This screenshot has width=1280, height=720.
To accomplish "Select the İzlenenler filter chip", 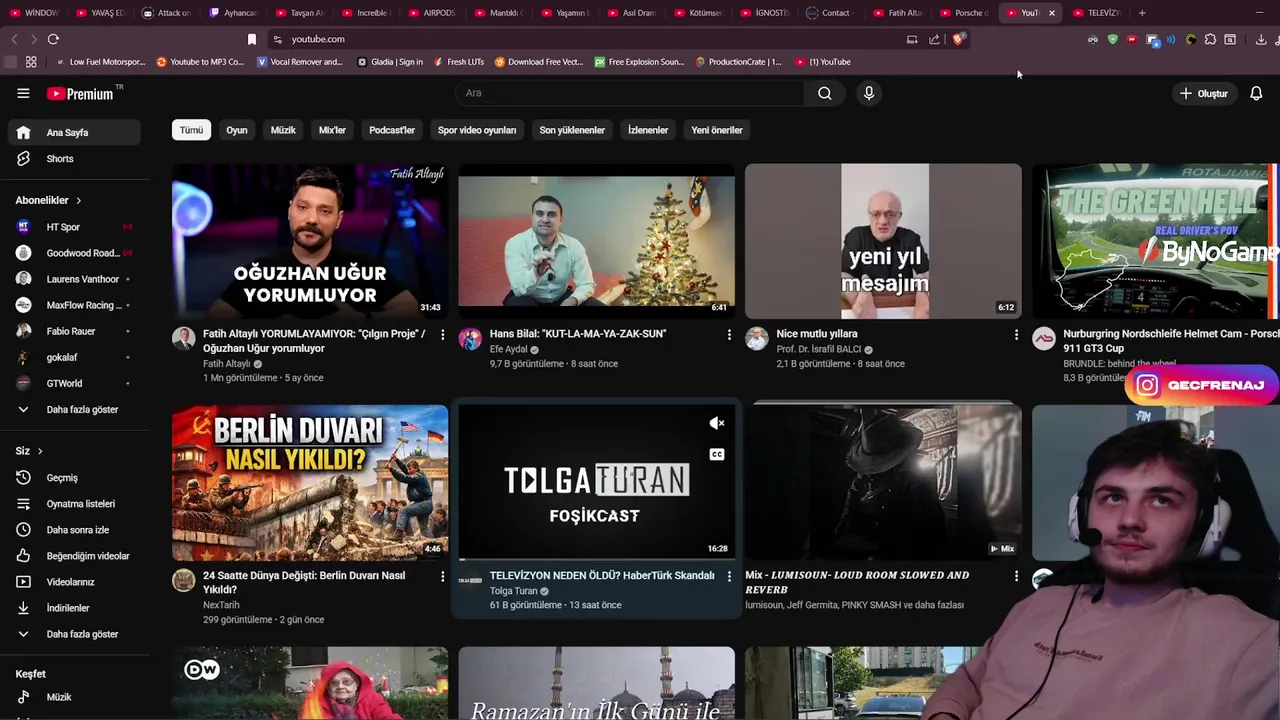I will pos(648,130).
